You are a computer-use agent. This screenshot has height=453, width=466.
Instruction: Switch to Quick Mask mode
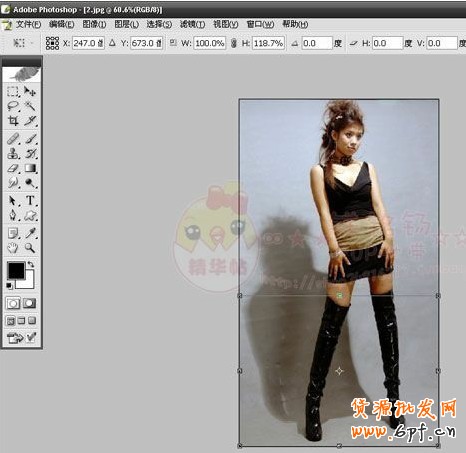(x=30, y=303)
